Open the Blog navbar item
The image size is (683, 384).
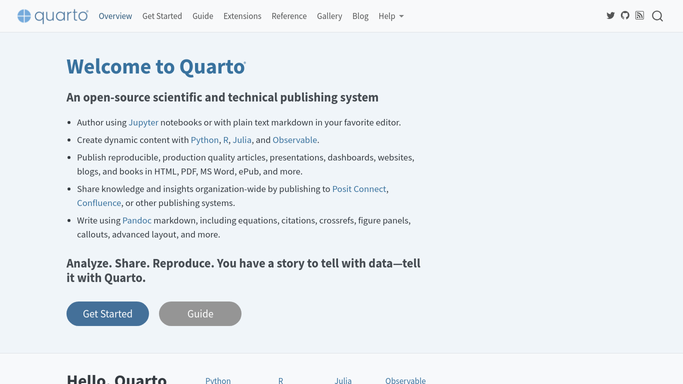pos(360,16)
